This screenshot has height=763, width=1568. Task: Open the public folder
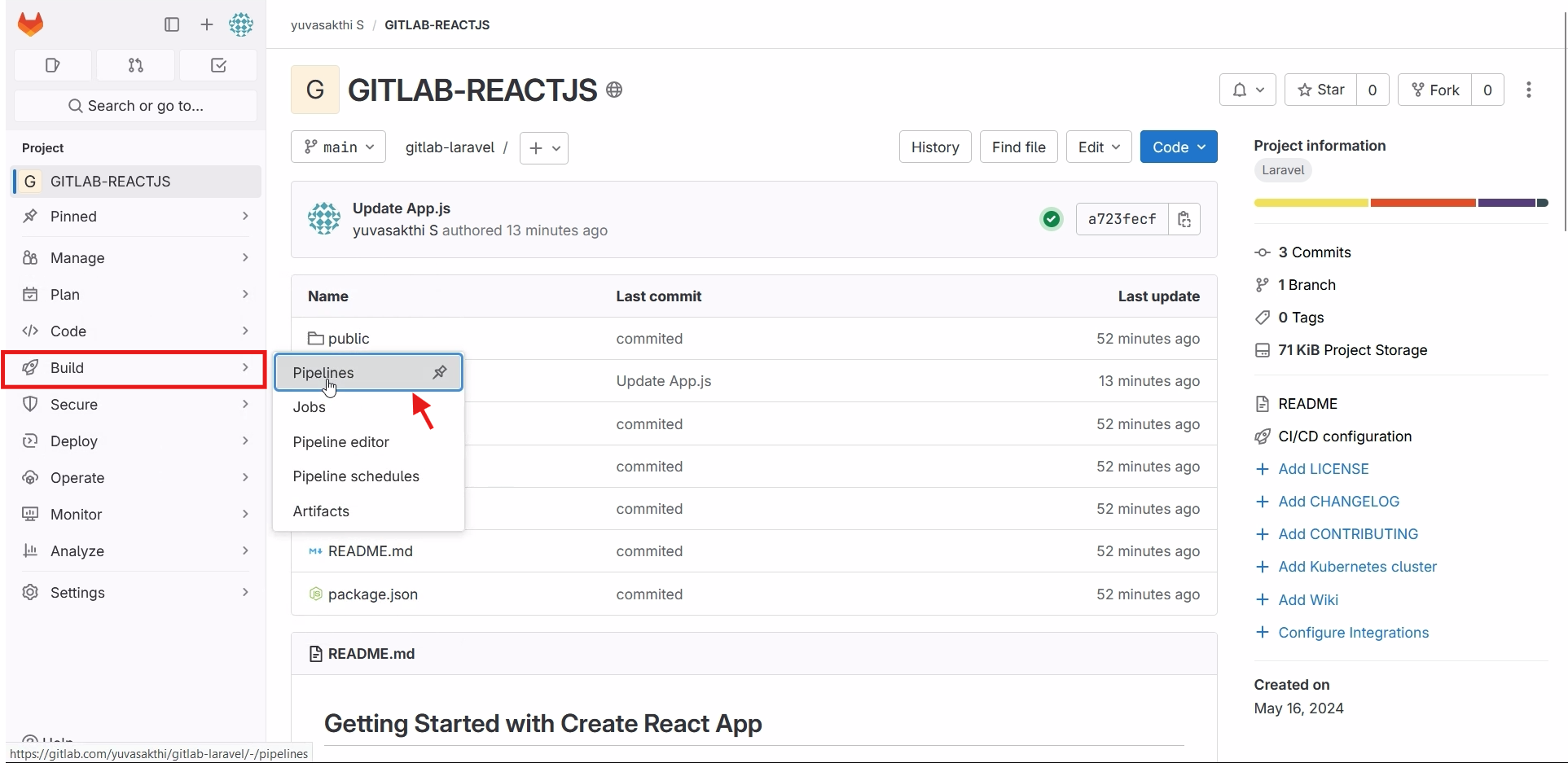(x=349, y=339)
